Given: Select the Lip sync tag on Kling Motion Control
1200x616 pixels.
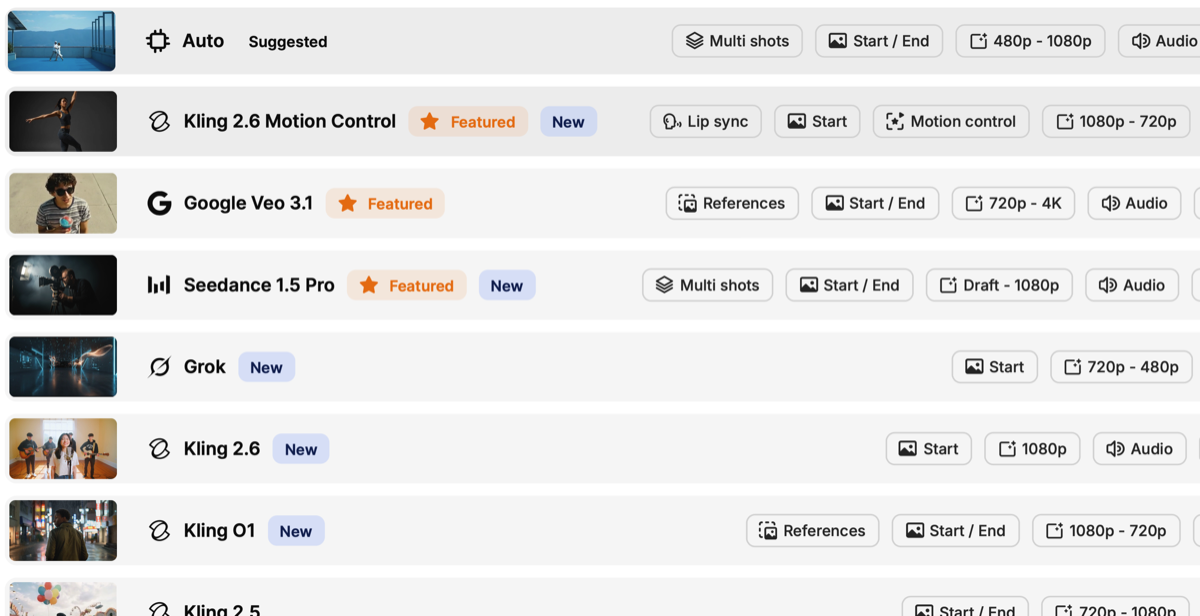Looking at the screenshot, I should tap(705, 122).
